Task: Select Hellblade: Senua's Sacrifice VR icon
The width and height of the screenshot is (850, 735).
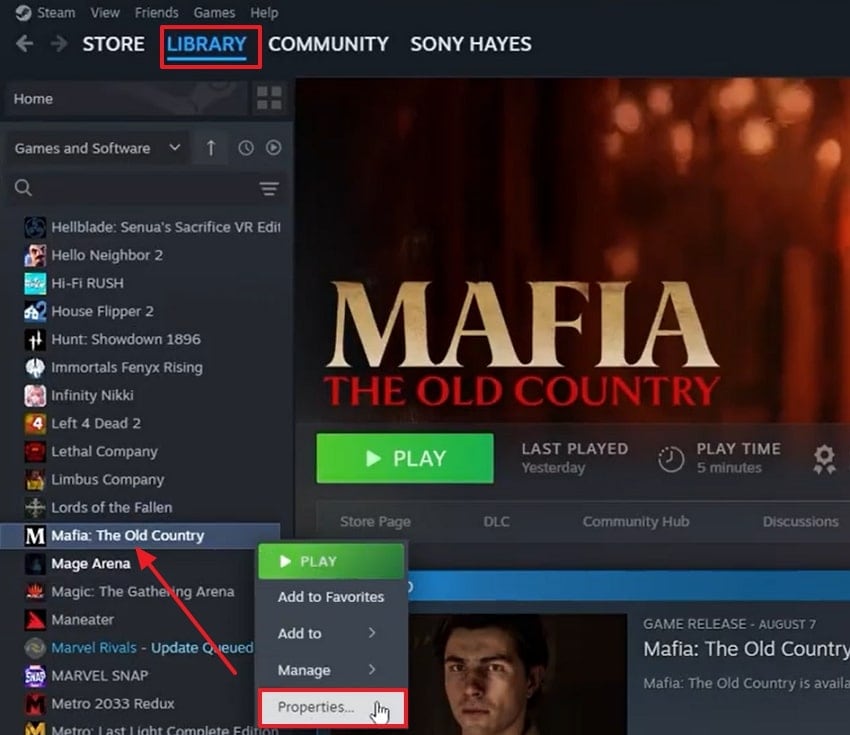Action: [35, 227]
